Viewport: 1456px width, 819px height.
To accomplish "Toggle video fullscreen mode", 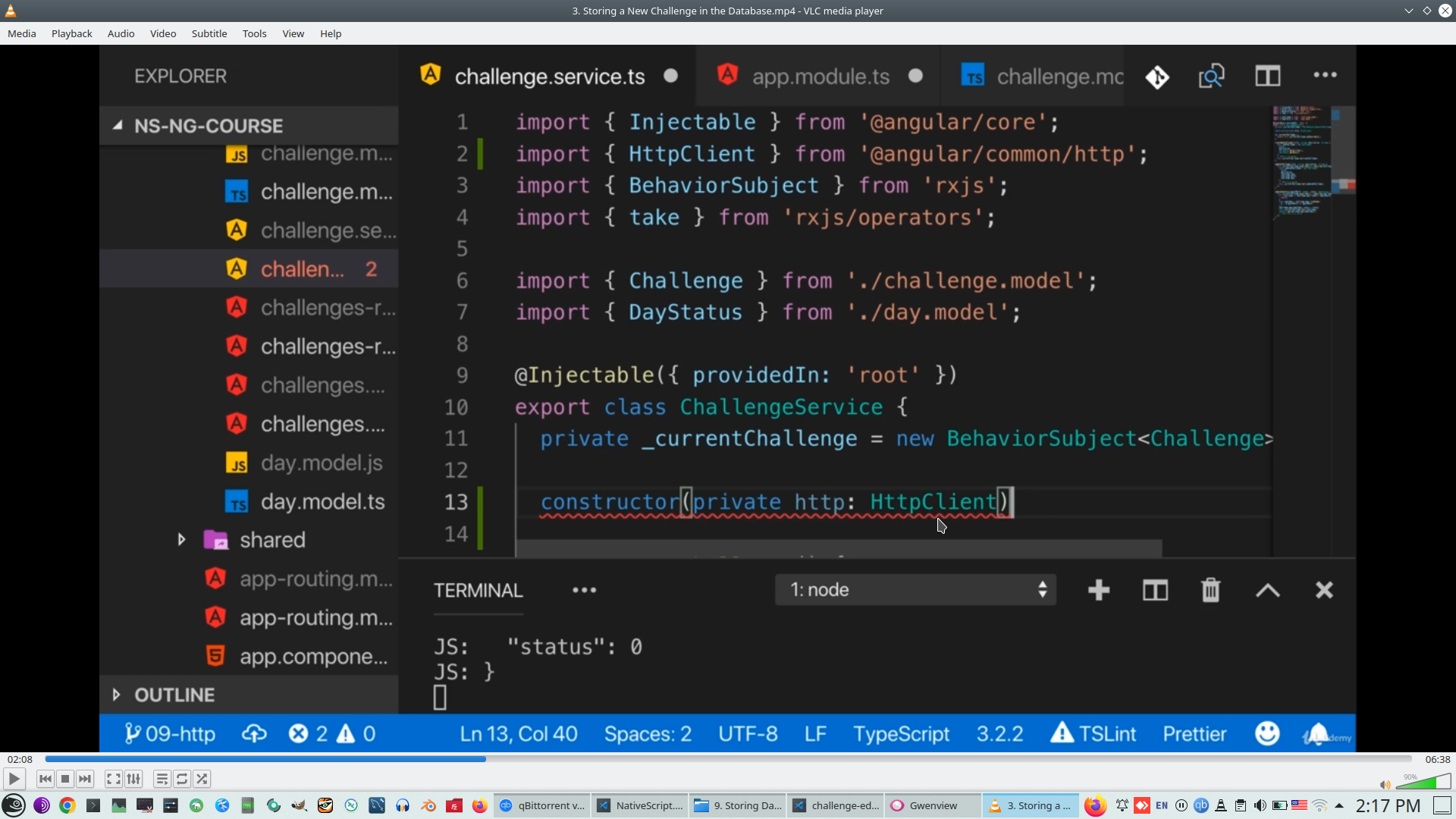I will tap(113, 779).
